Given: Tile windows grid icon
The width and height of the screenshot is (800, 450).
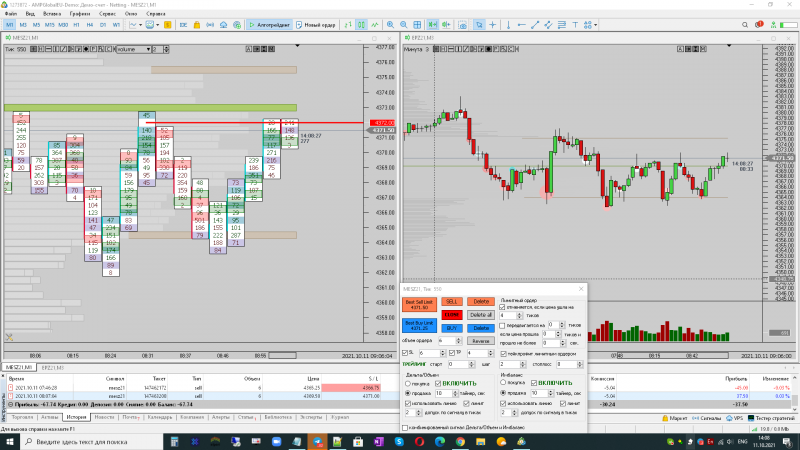Looking at the screenshot, I should (417, 24).
